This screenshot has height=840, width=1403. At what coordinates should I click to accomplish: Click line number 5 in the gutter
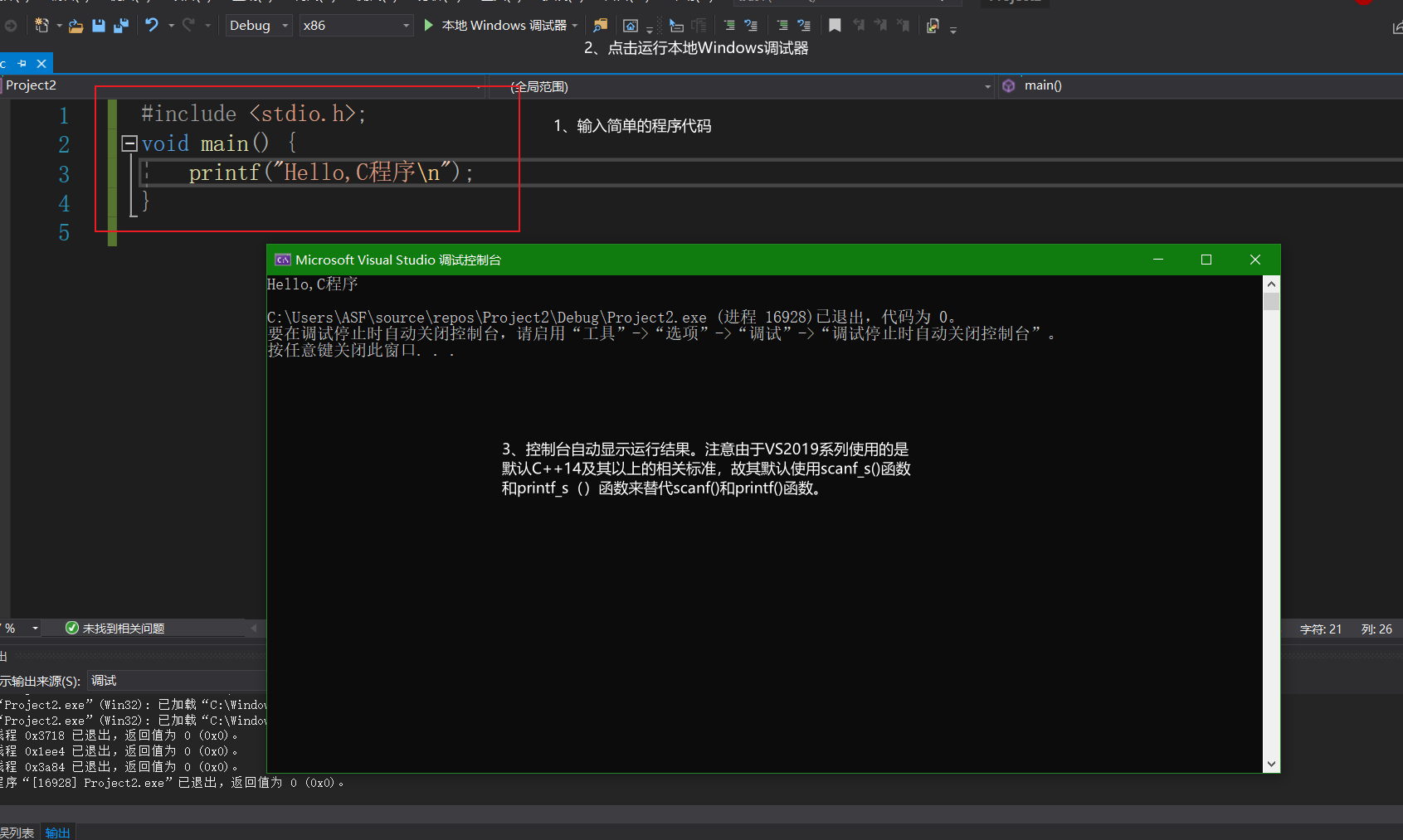tap(64, 233)
